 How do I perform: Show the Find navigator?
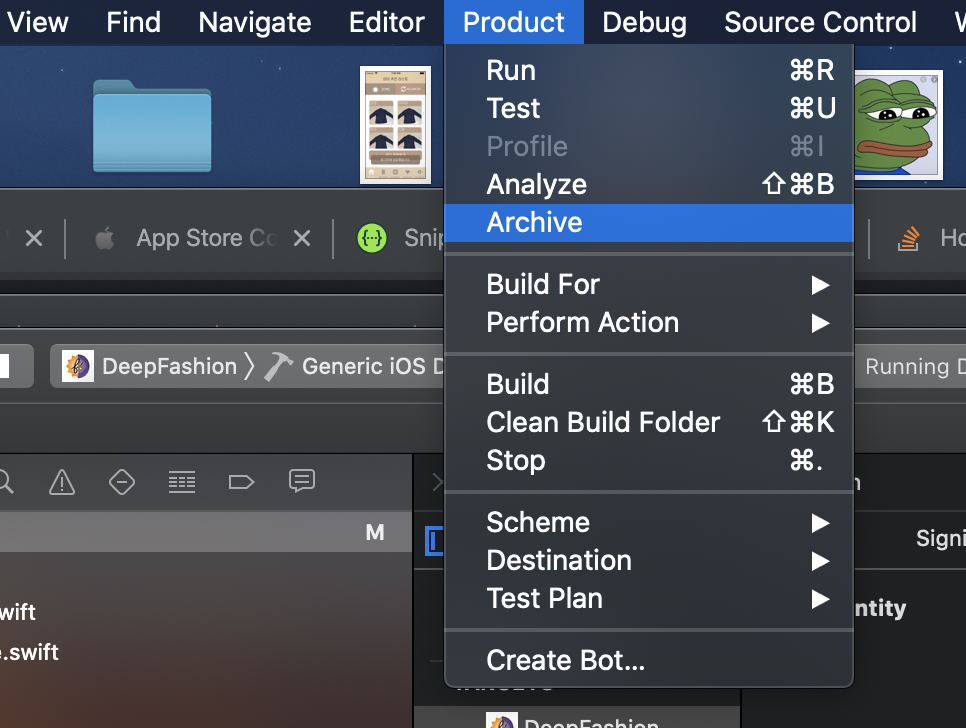click(5, 482)
